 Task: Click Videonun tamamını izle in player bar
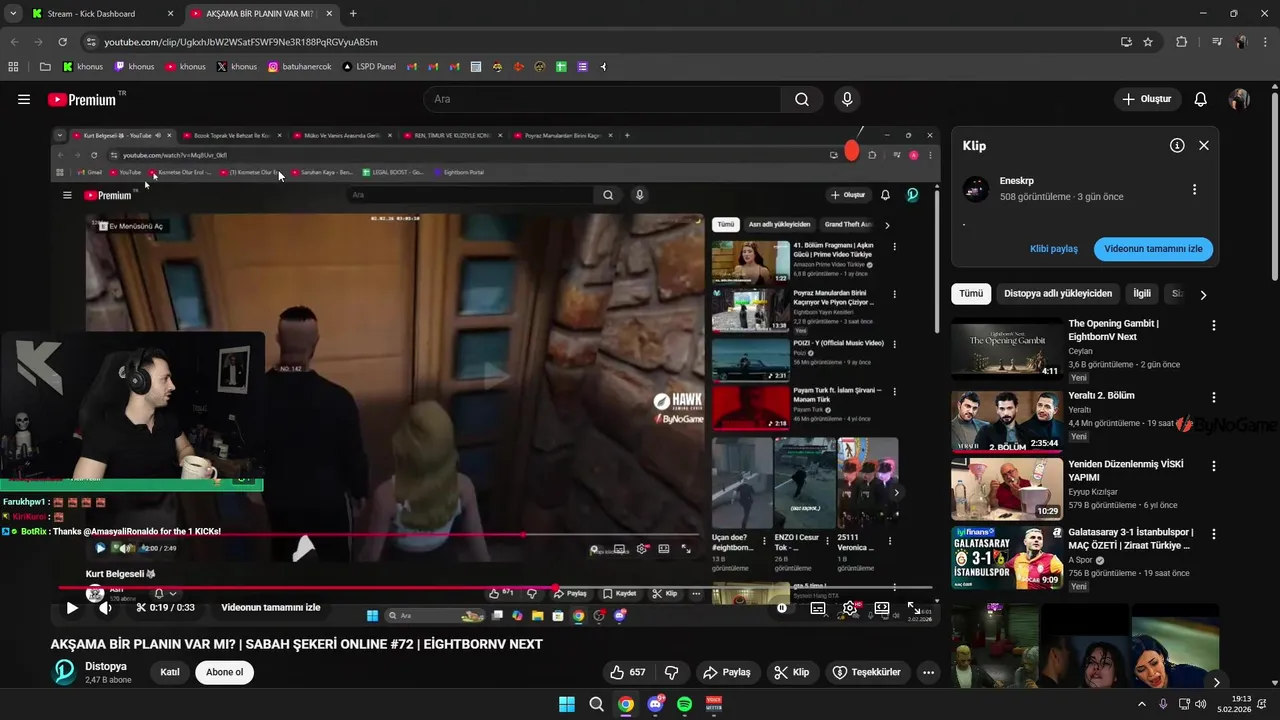(x=271, y=607)
